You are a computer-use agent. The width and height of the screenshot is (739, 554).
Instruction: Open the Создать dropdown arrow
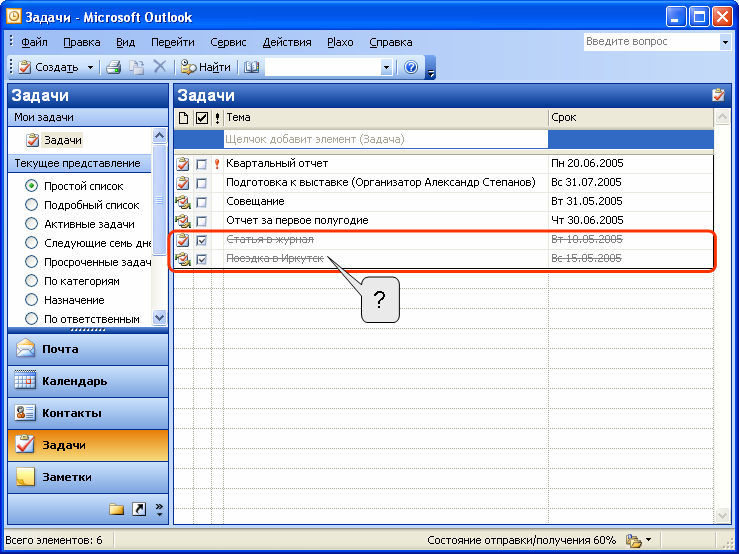click(90, 67)
